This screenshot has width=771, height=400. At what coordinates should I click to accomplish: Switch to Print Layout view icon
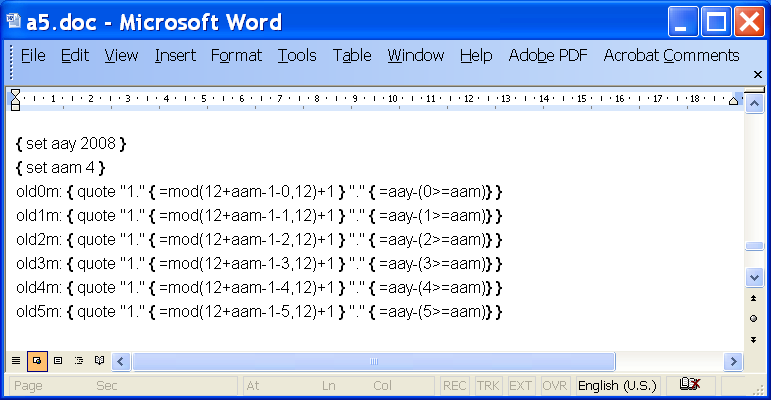[57, 360]
